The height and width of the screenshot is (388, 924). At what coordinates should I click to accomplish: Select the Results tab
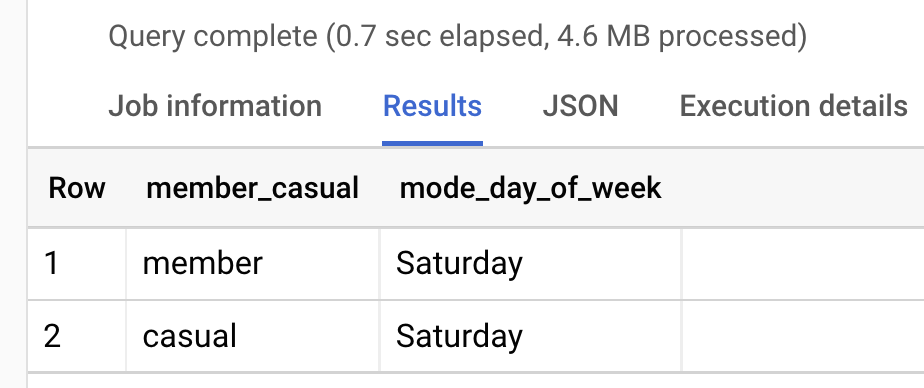(x=432, y=106)
